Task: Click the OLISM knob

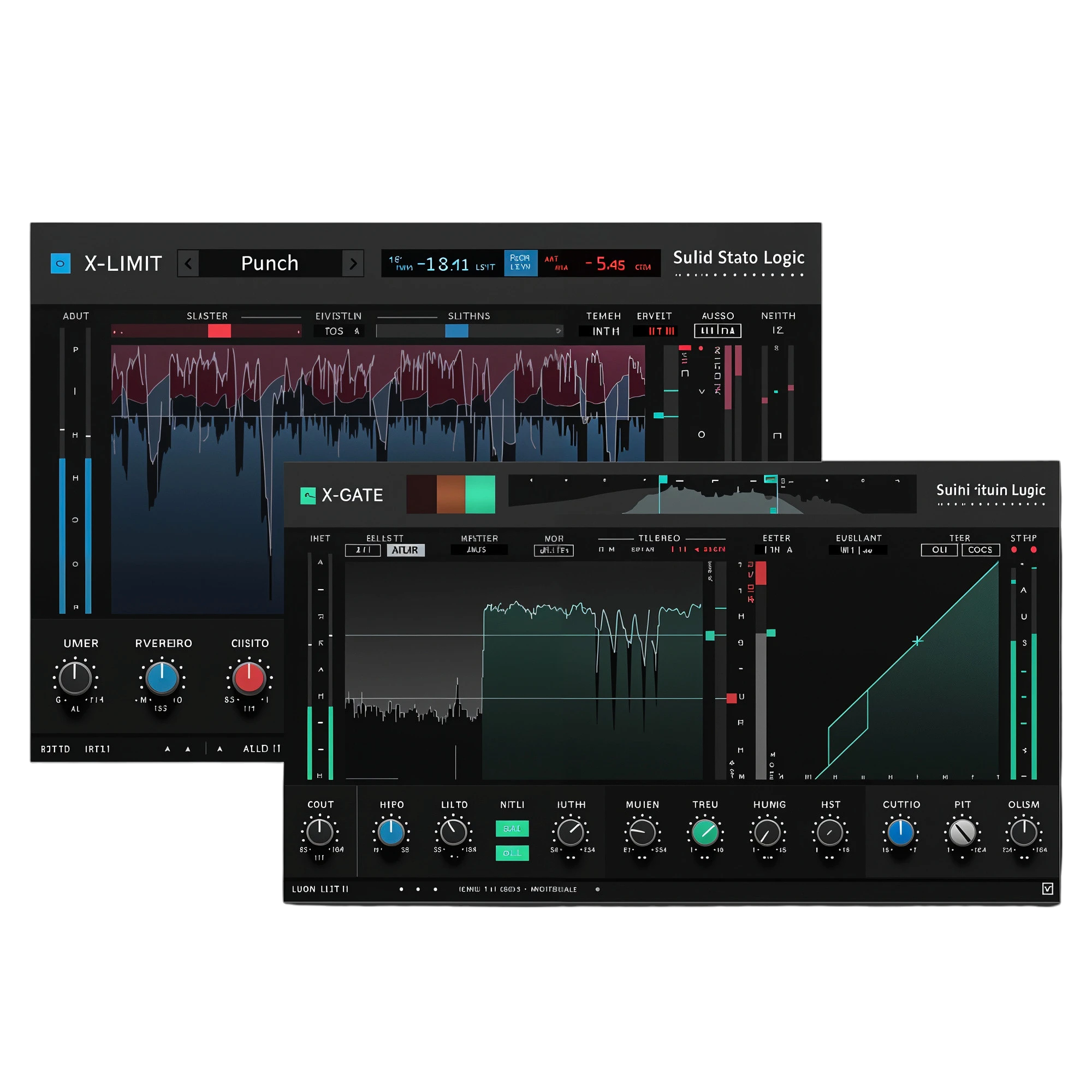Action: 1024,833
